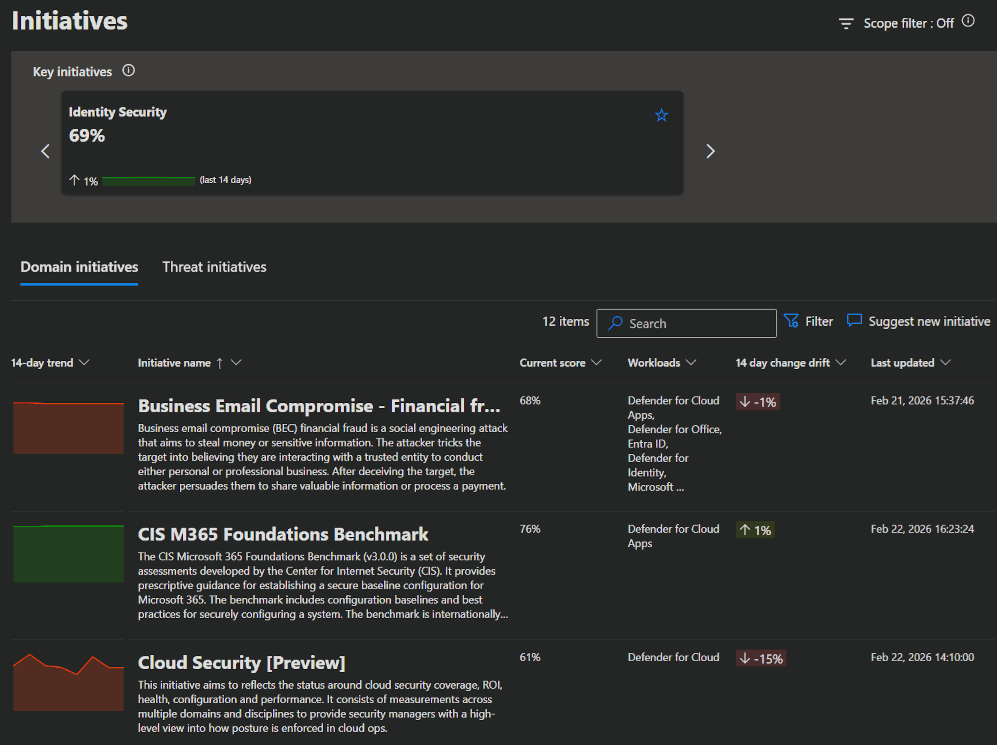Expand the Current score column dropdown
997x745 pixels.
[597, 363]
